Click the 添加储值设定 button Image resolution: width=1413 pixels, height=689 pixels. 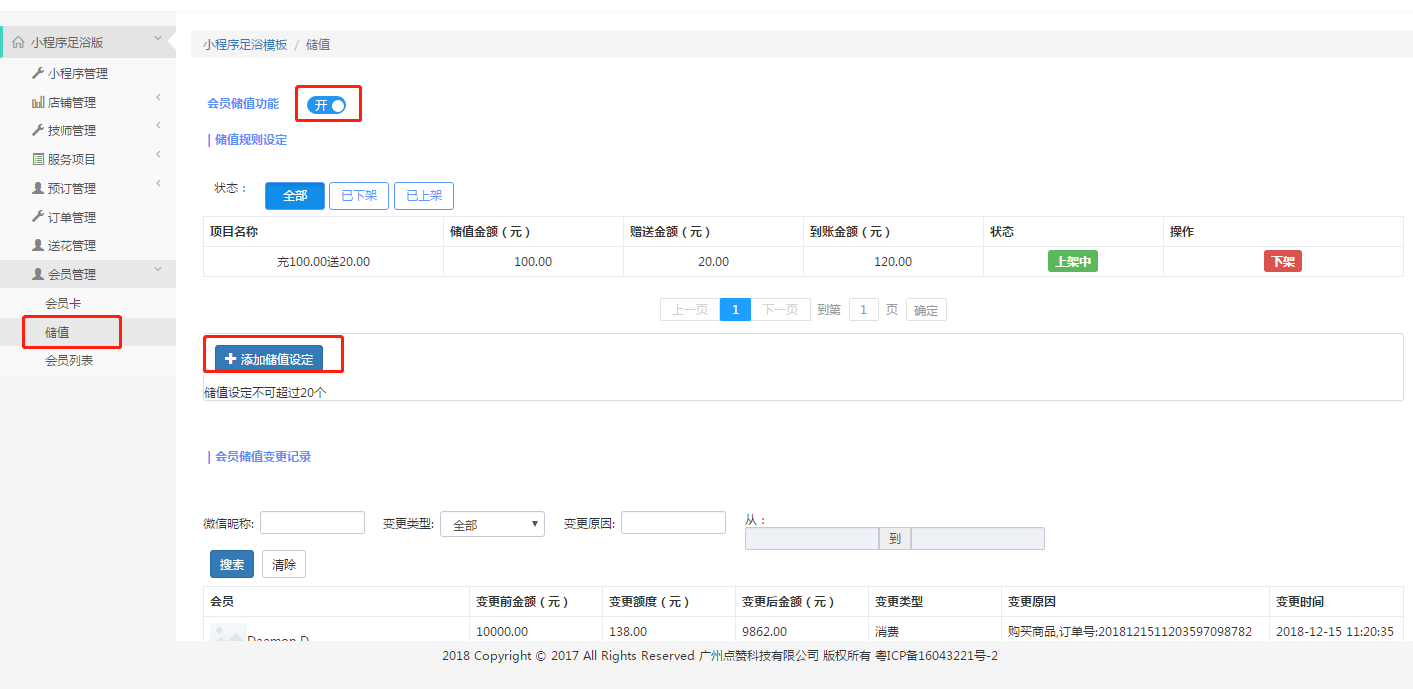click(269, 359)
